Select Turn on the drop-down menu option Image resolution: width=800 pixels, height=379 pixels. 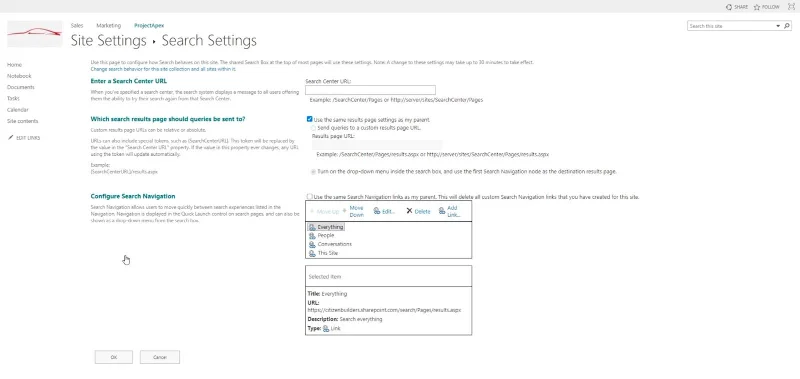click(313, 172)
